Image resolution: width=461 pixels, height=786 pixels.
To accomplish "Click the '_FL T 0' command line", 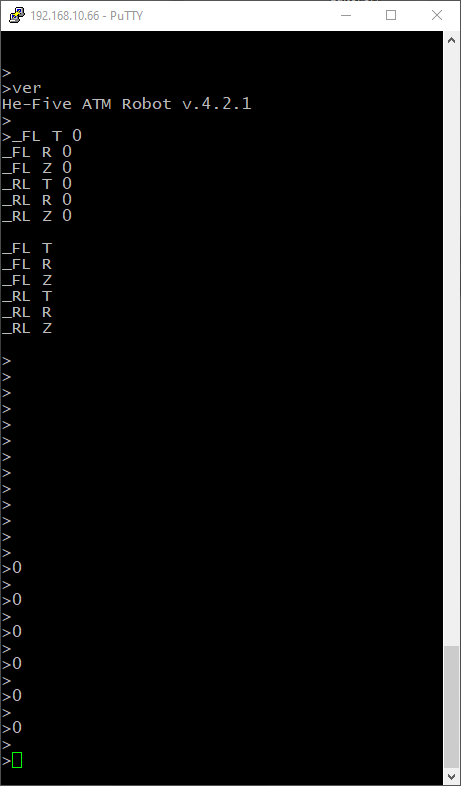I will point(42,136).
